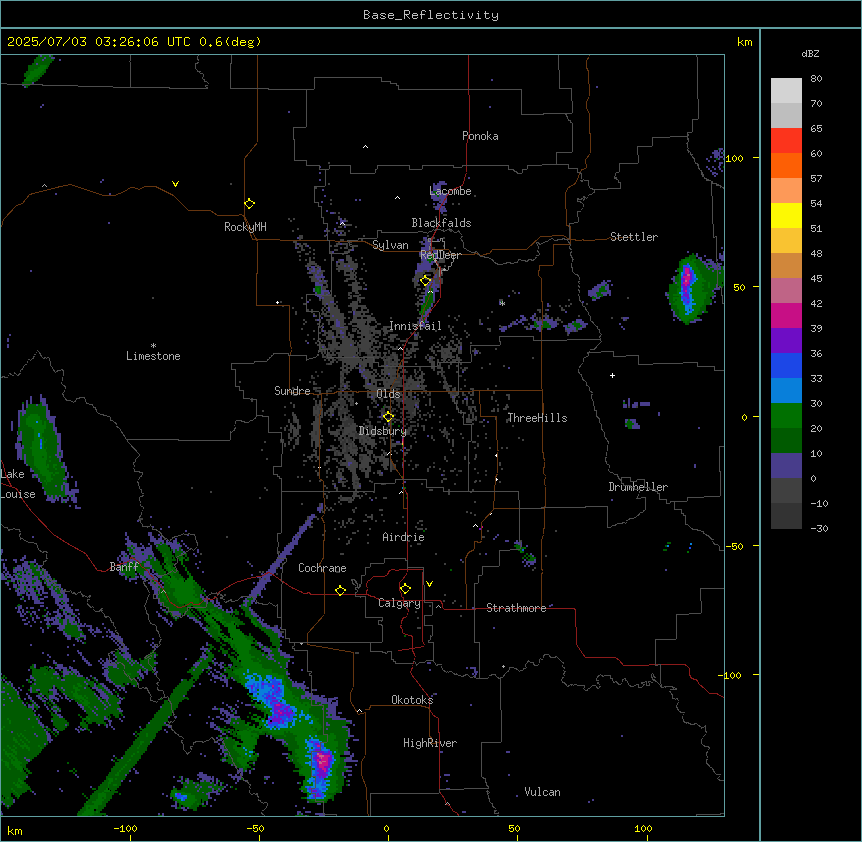Image resolution: width=862 pixels, height=842 pixels.
Task: Pick the orange 57-60 dBZ legend swatch
Action: click(x=786, y=166)
